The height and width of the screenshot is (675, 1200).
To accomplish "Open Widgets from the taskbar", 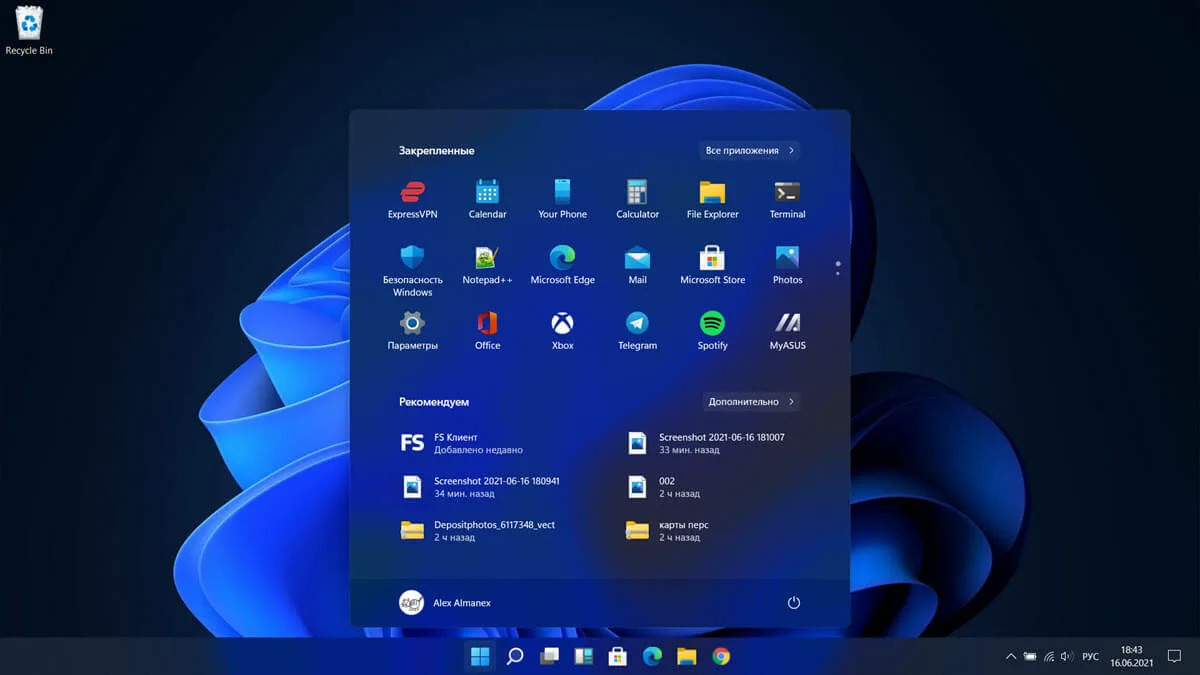I will [x=583, y=656].
